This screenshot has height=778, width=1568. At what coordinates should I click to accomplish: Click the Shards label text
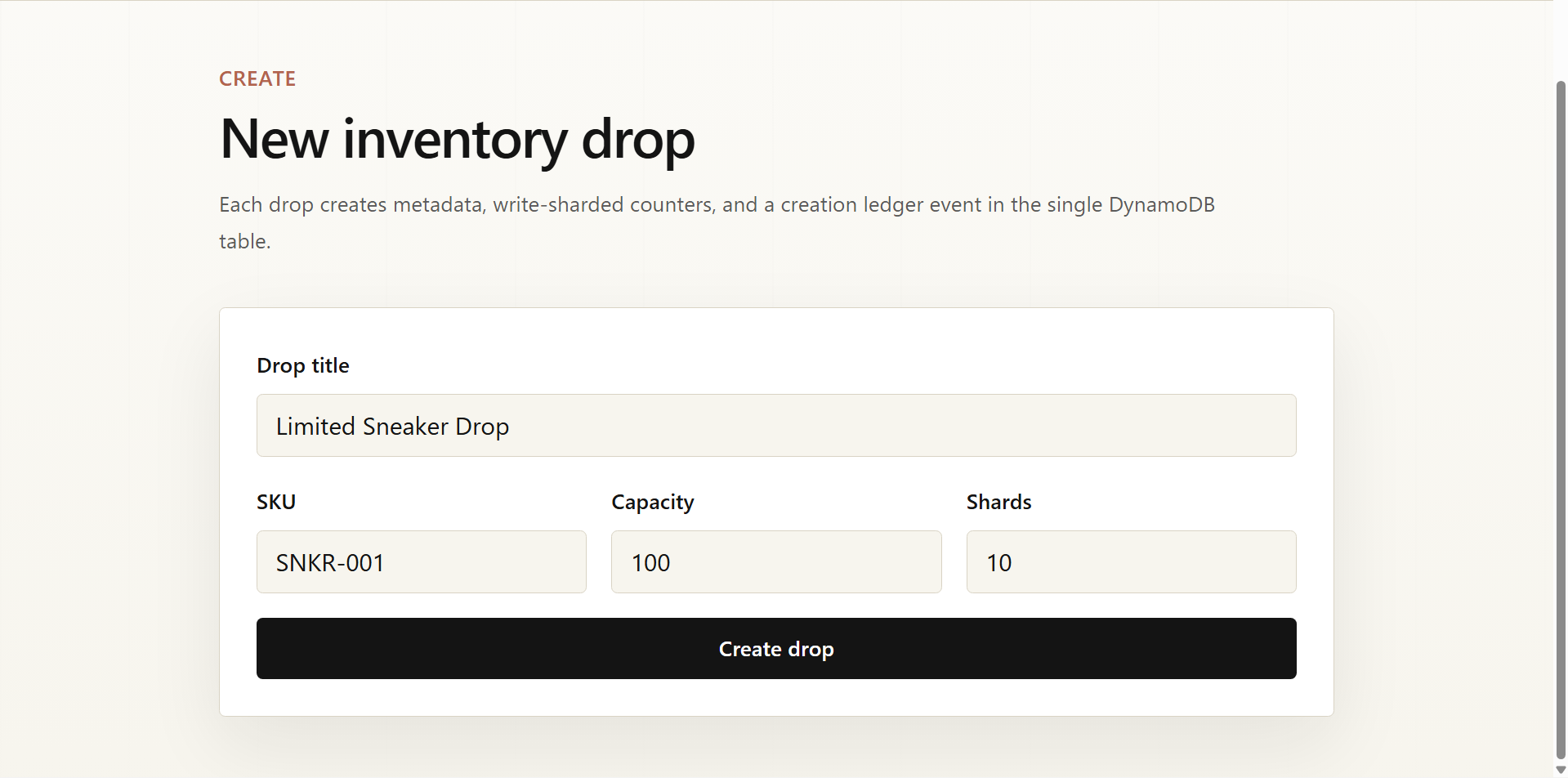tap(998, 502)
